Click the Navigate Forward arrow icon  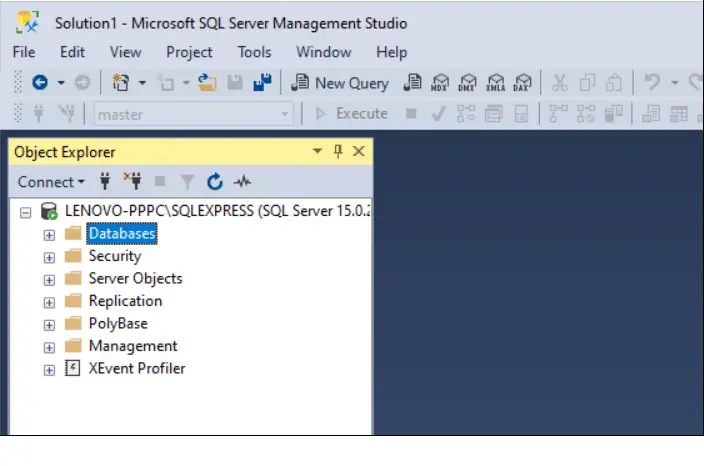pos(82,83)
